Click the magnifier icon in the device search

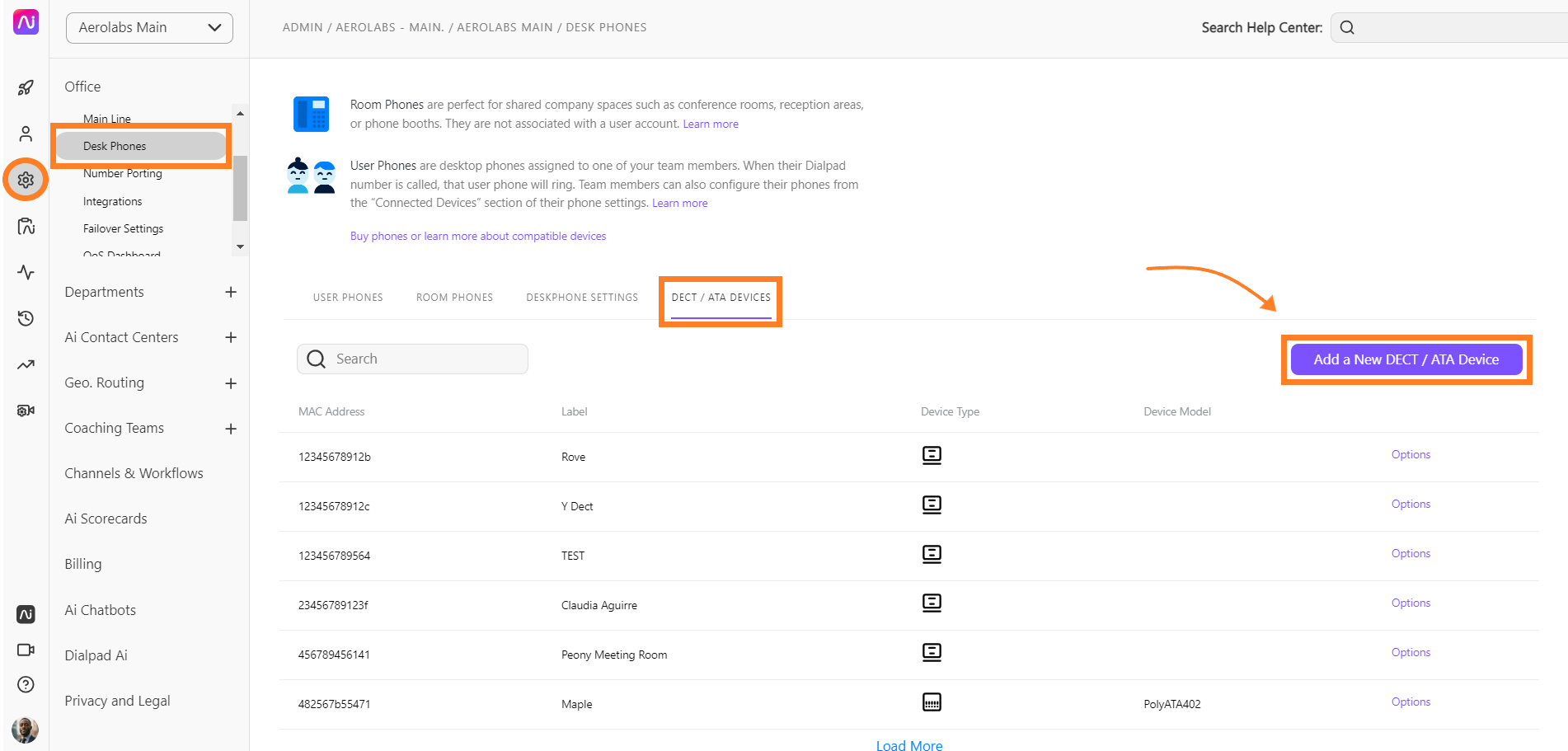pos(317,359)
